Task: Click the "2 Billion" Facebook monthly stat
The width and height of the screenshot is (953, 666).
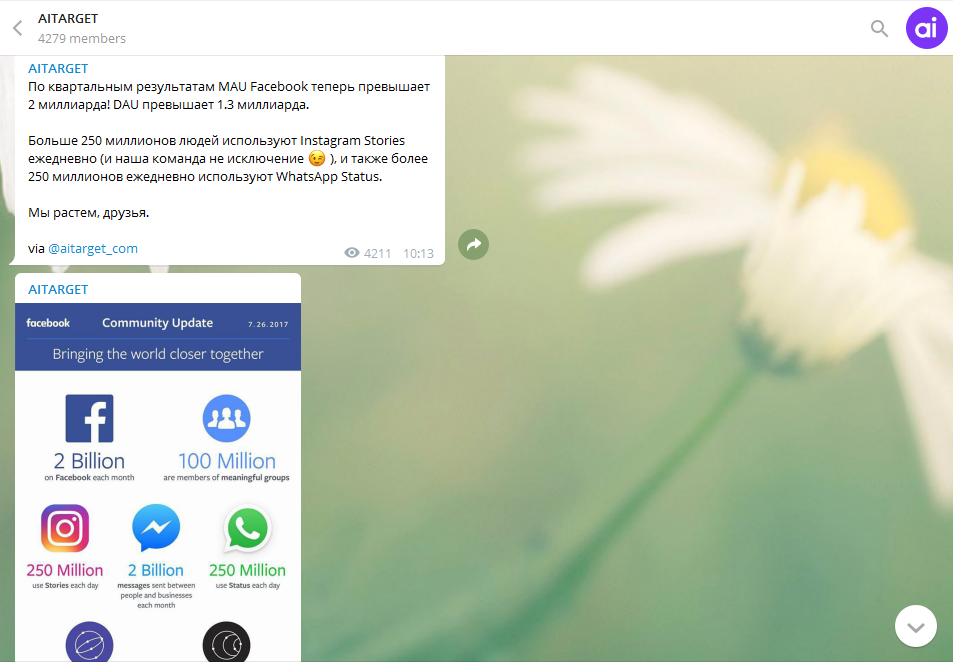Action: [x=89, y=461]
